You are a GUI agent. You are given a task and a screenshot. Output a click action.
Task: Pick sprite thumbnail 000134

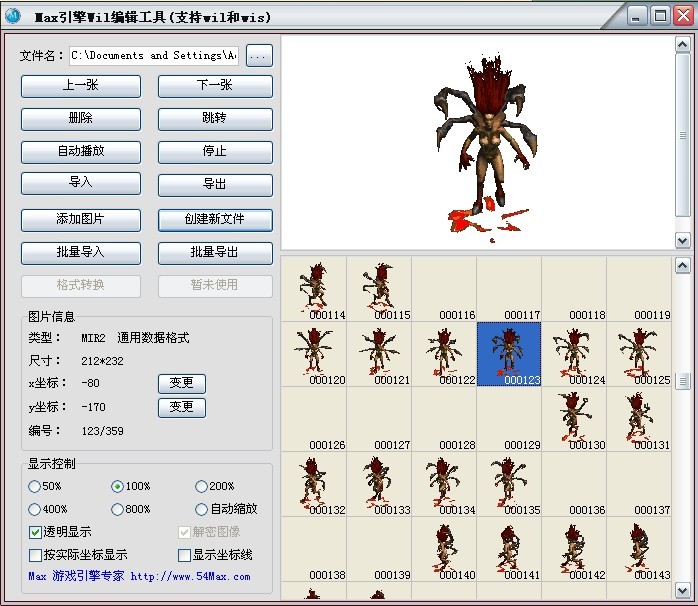(443, 483)
